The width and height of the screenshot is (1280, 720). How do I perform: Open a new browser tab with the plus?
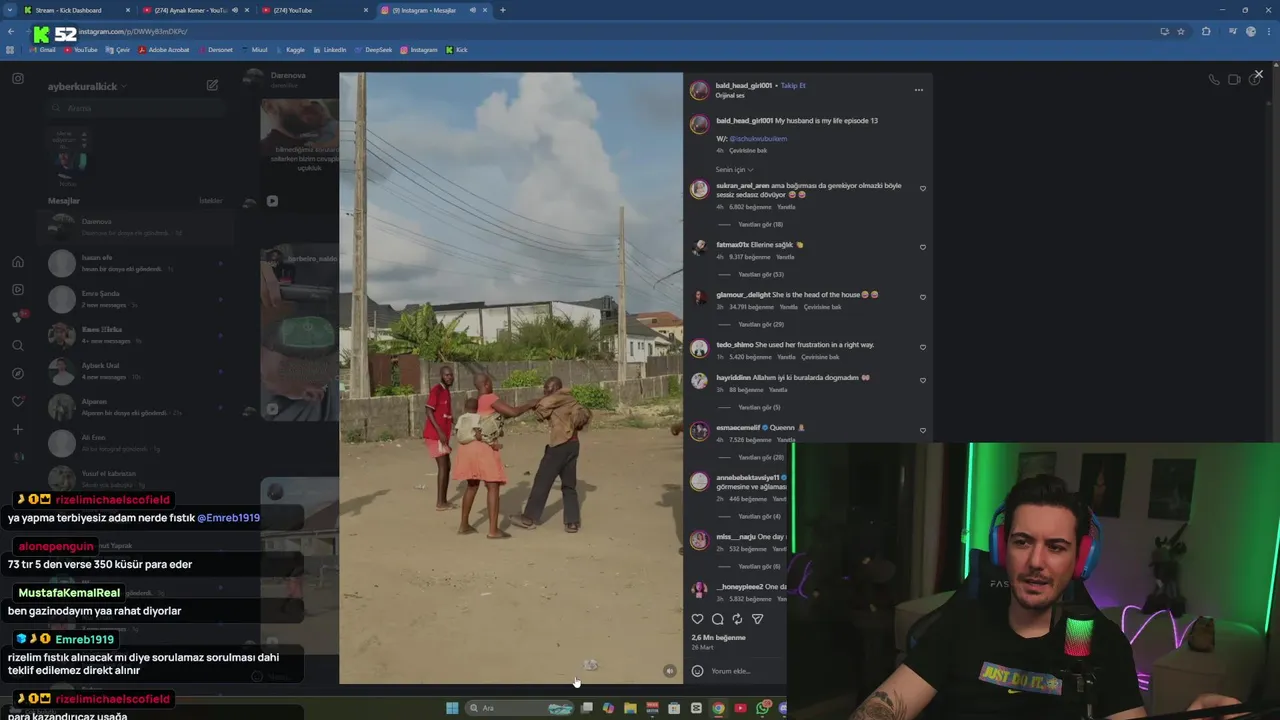pos(503,10)
